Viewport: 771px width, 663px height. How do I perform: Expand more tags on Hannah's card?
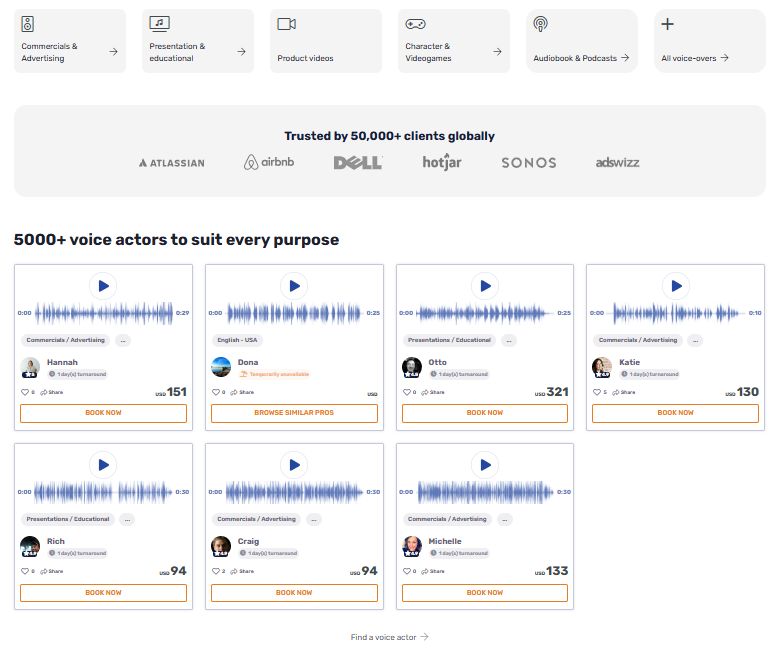click(123, 340)
